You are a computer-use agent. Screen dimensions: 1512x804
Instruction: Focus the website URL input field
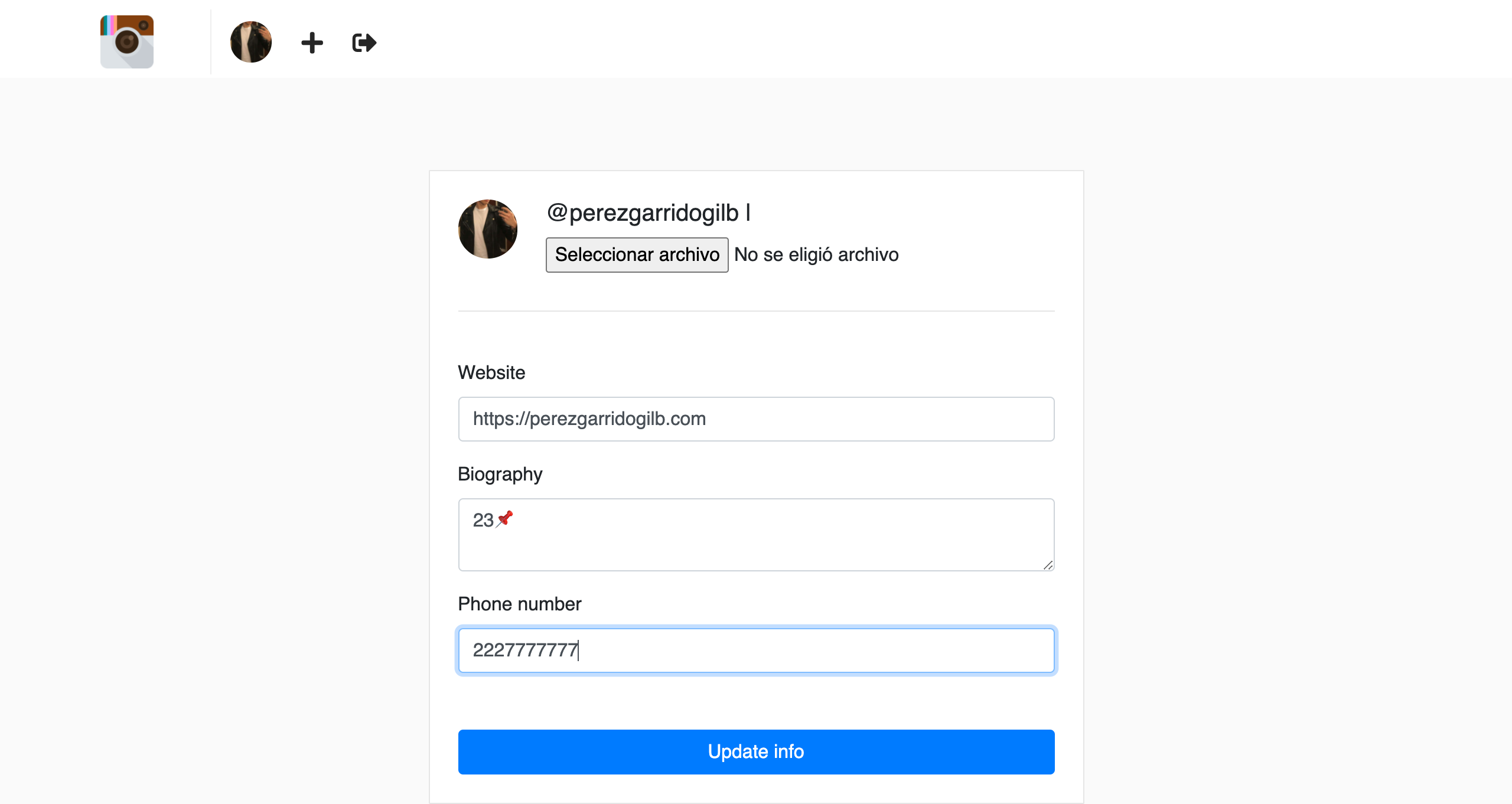point(755,419)
